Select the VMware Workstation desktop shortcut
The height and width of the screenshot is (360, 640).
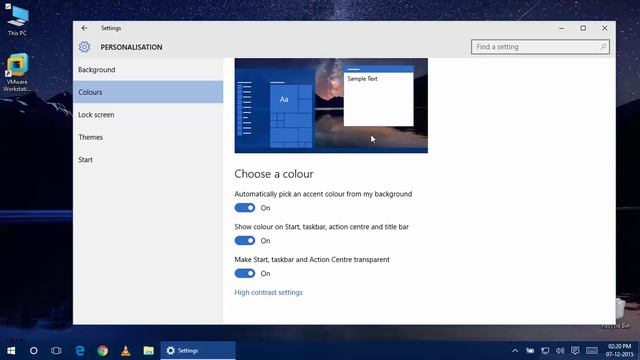click(17, 72)
